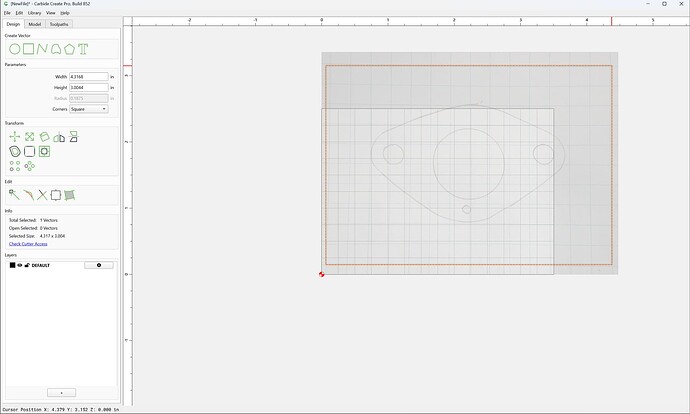Open the DEFAULT layer settings gear button
This screenshot has height=414, width=690.
coord(99,265)
